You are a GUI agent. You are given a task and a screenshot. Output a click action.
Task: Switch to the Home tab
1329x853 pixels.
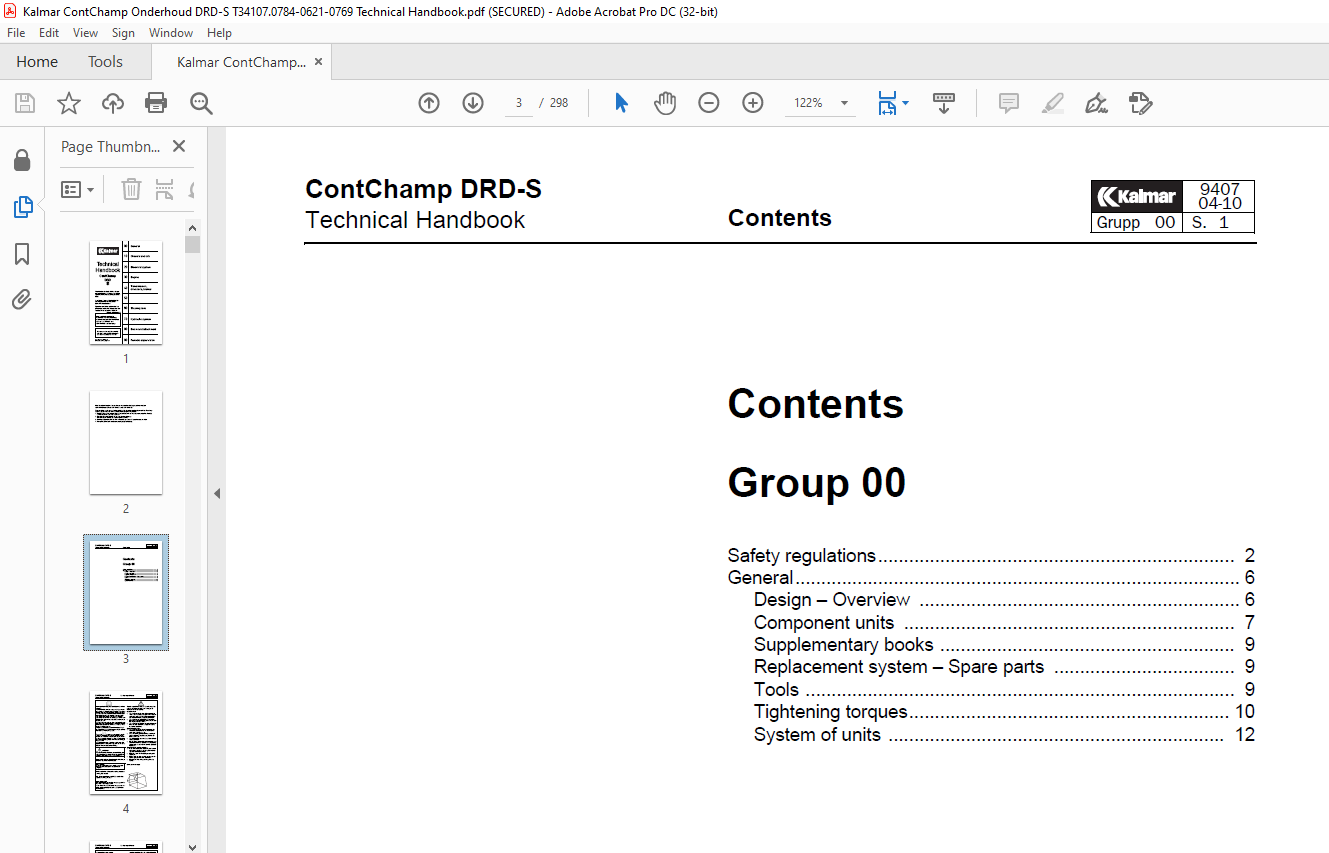(37, 62)
